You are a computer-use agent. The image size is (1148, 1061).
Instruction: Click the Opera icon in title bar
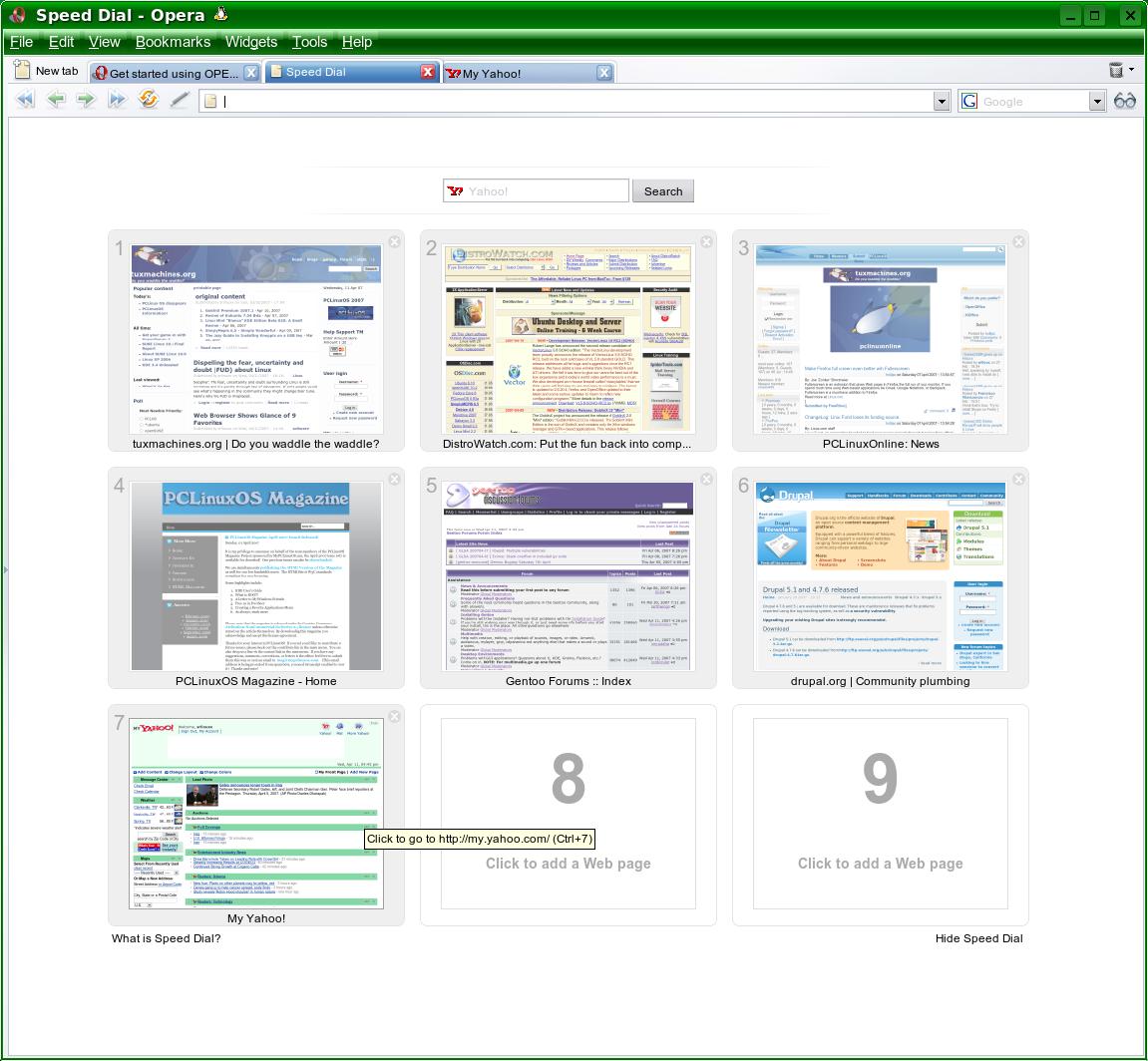pos(18,15)
